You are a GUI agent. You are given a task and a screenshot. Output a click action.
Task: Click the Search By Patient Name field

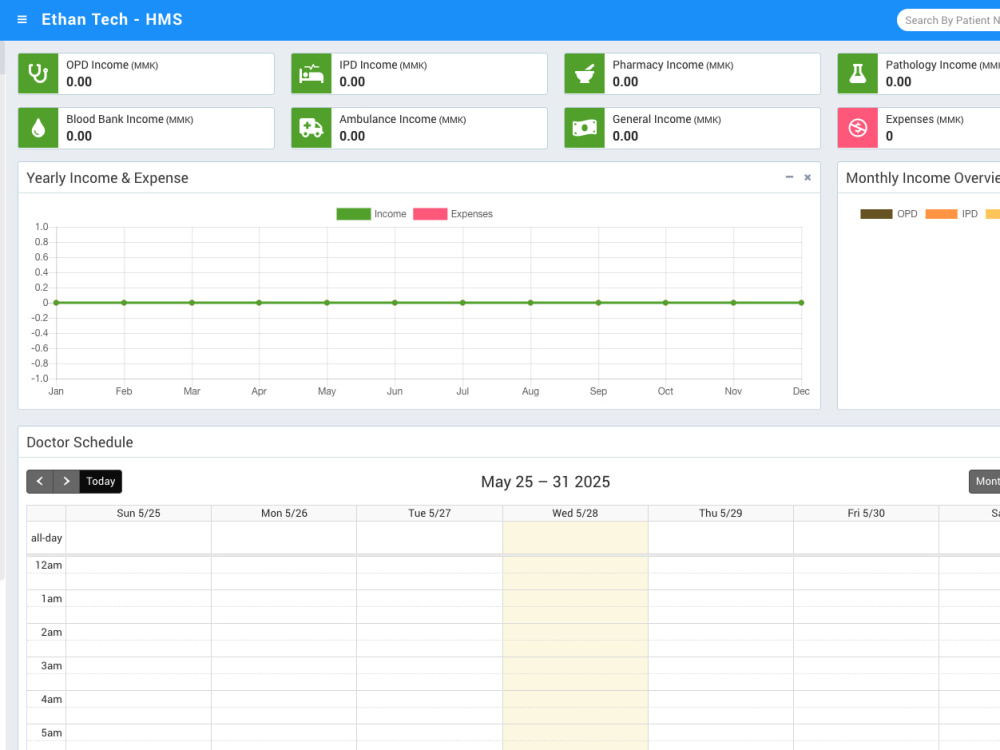(948, 20)
